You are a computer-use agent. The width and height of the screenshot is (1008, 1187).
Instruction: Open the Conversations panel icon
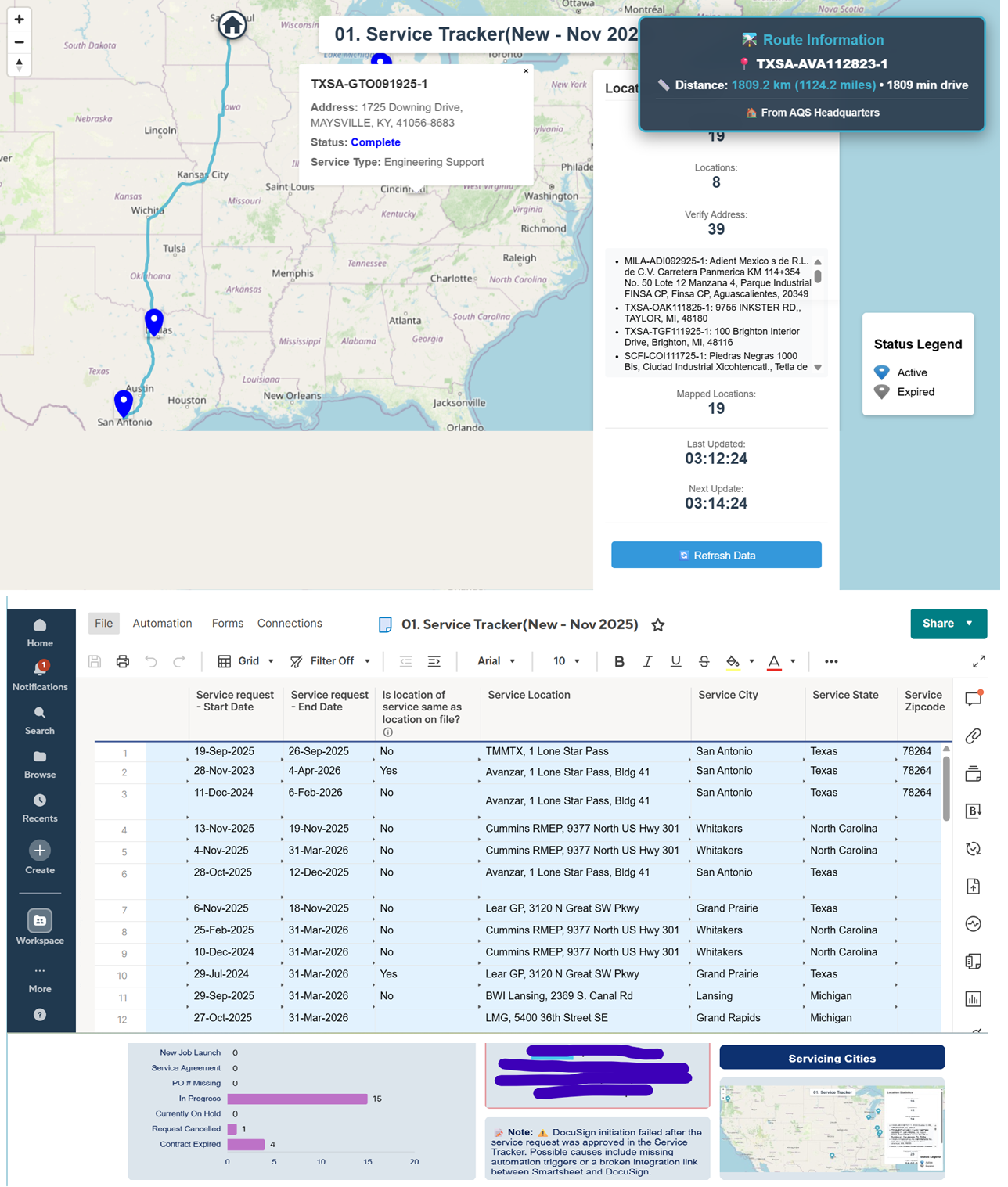974,698
